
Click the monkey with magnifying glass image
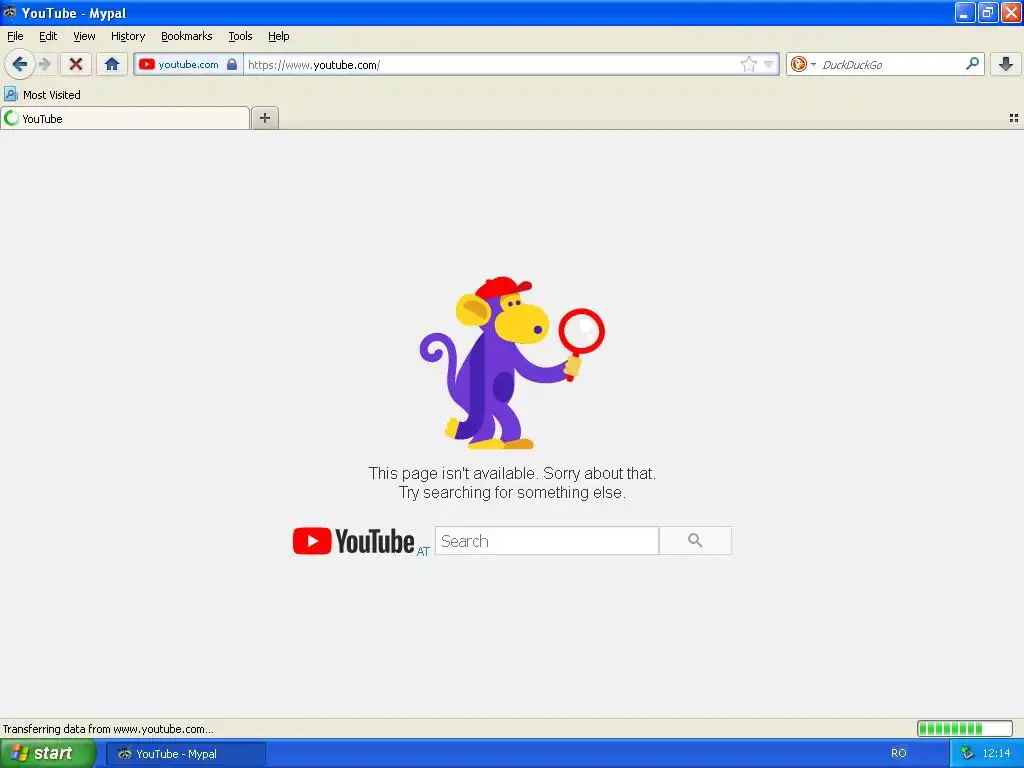[511, 362]
